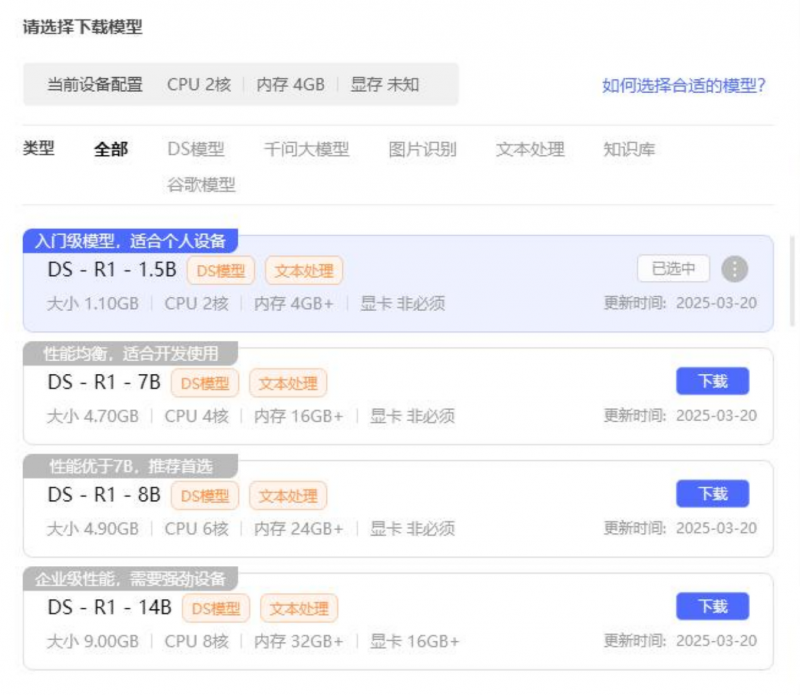Switch to the DS模型 filter tab
The height and width of the screenshot is (695, 800).
click(196, 150)
